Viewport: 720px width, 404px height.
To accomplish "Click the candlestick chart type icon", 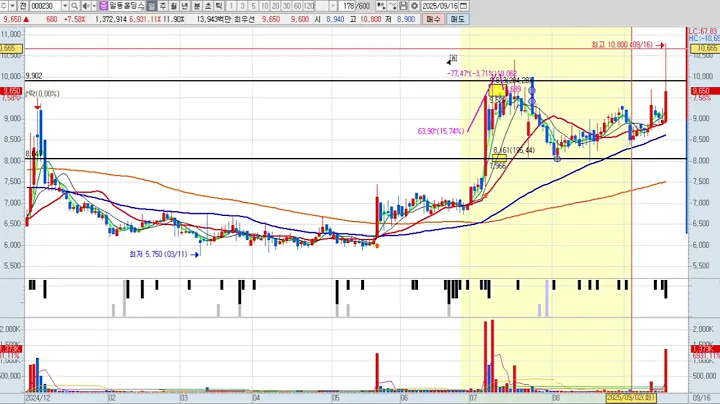I will click(x=381, y=6).
